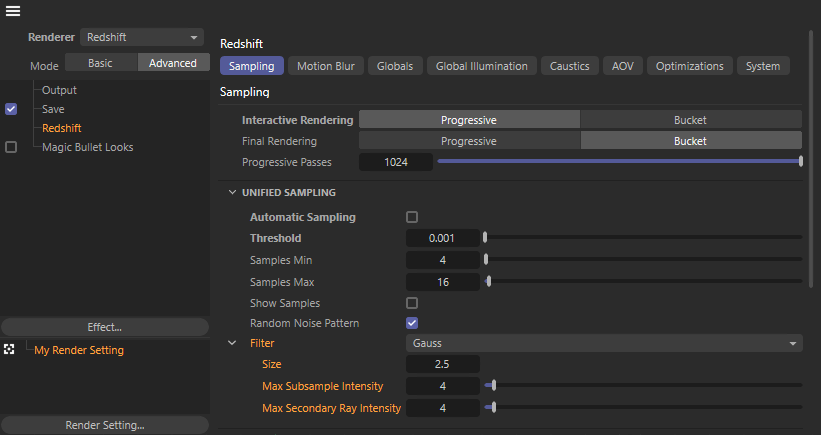Enable the Magic Bullet Looks checkbox
821x435 pixels.
(11, 147)
